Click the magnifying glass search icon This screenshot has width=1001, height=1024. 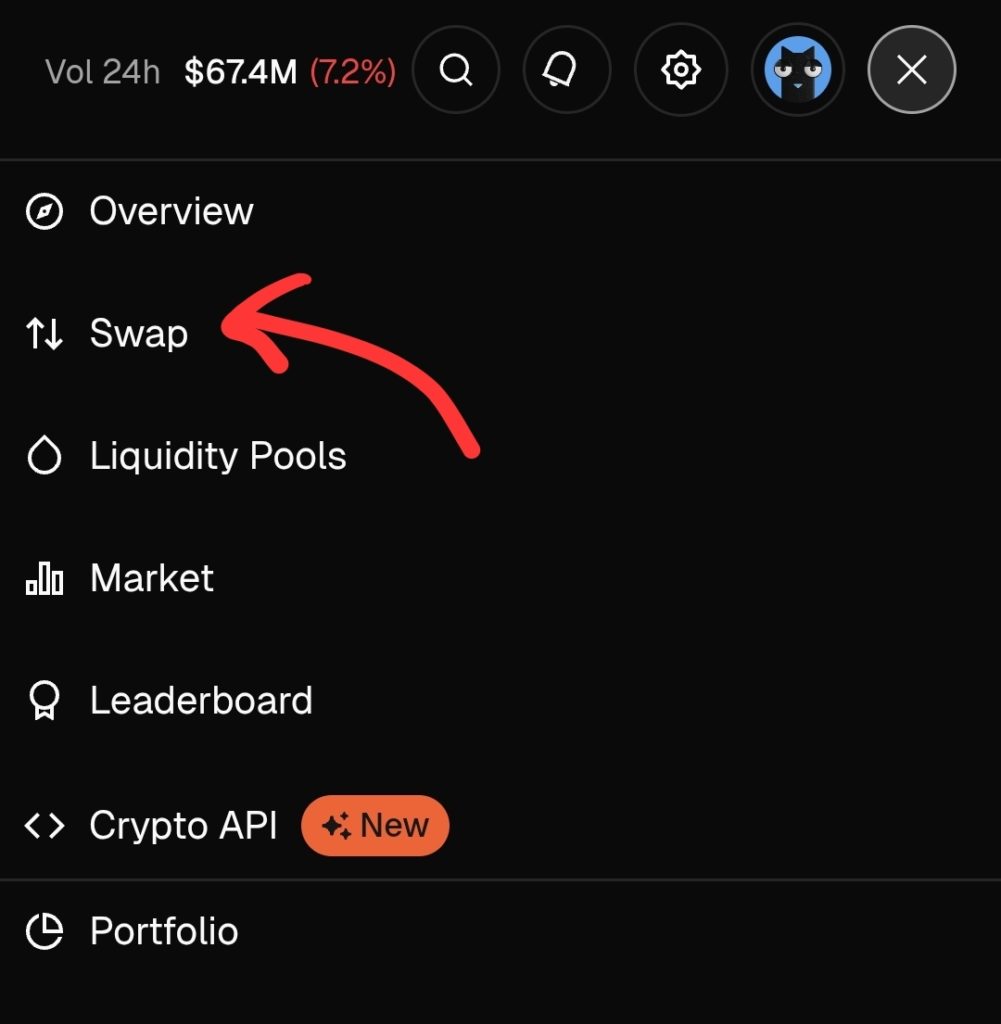pos(456,71)
